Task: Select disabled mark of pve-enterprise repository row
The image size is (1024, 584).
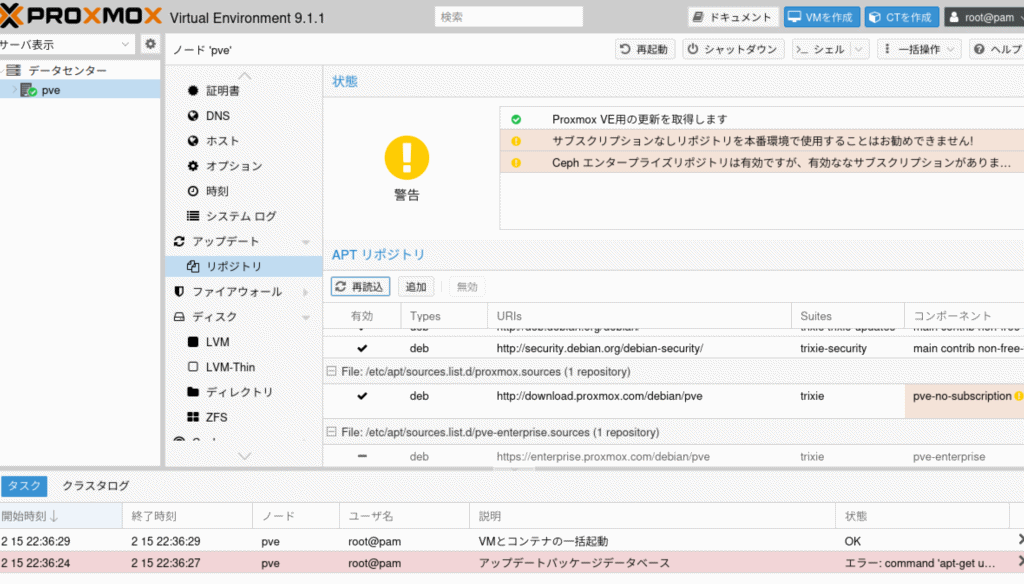Action: point(362,456)
